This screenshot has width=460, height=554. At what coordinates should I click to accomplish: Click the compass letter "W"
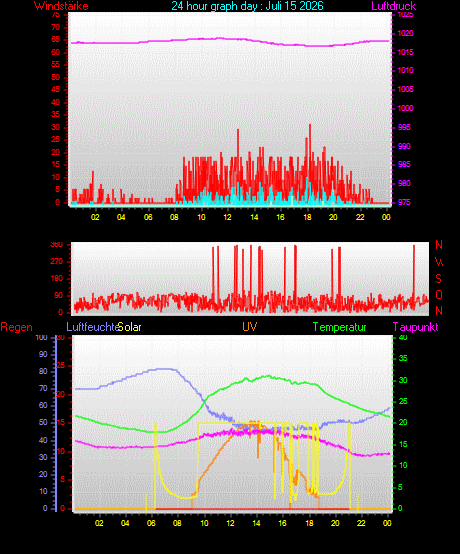pyautogui.click(x=439, y=262)
